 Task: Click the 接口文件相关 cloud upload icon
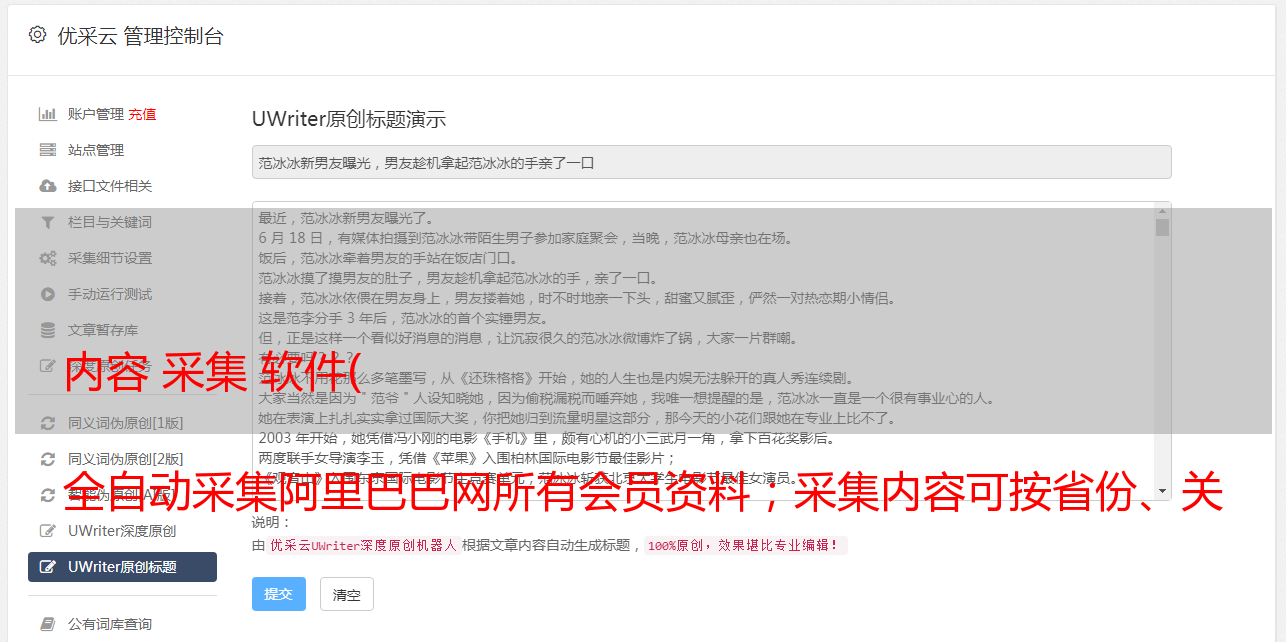click(x=47, y=186)
